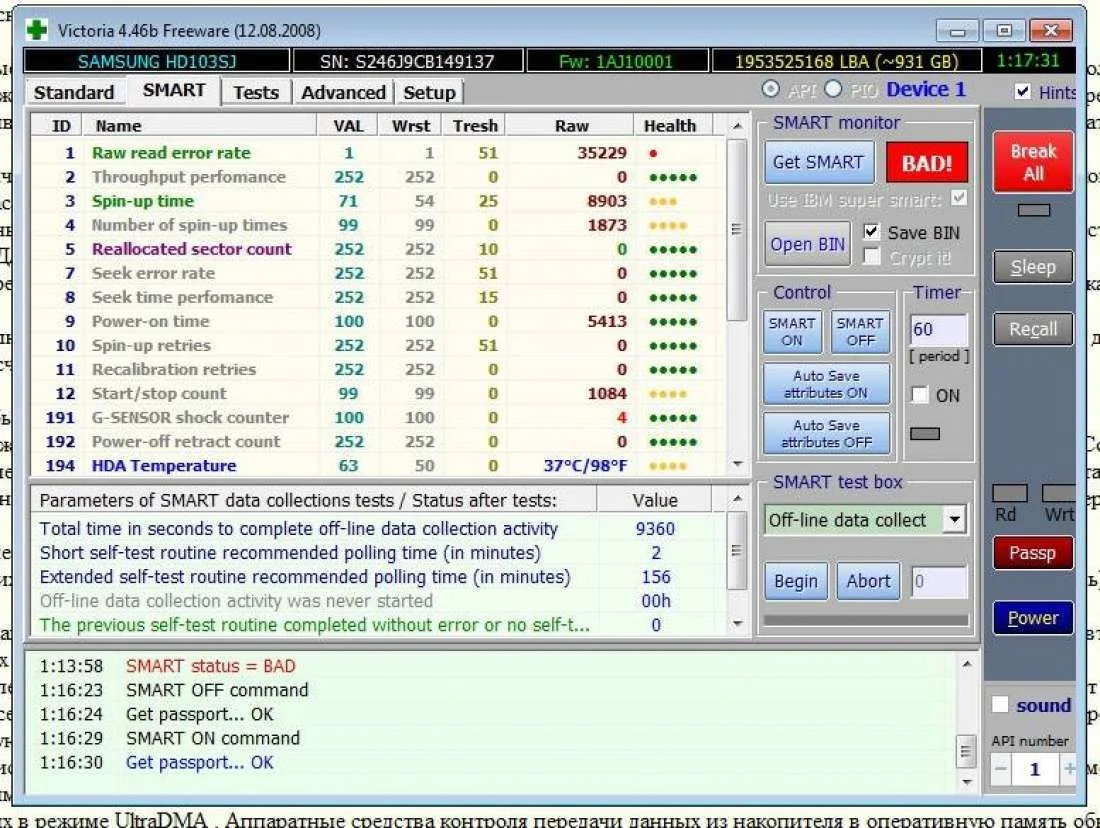The image size is (1100, 828).
Task: Click up arrow of log panel scrollbar
Action: pos(967,664)
